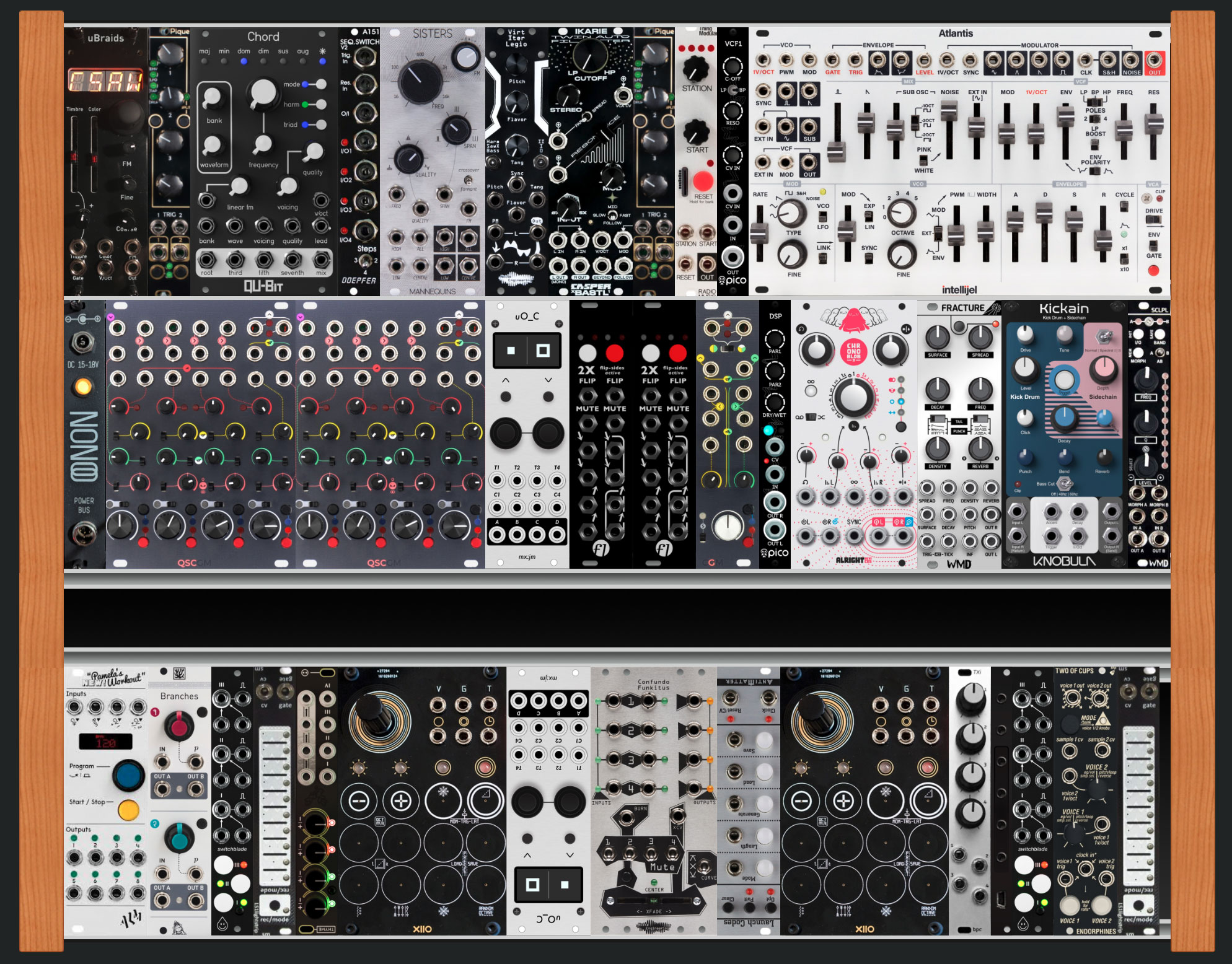
Task: Turn the Chord module bank knob
Action: [213, 99]
